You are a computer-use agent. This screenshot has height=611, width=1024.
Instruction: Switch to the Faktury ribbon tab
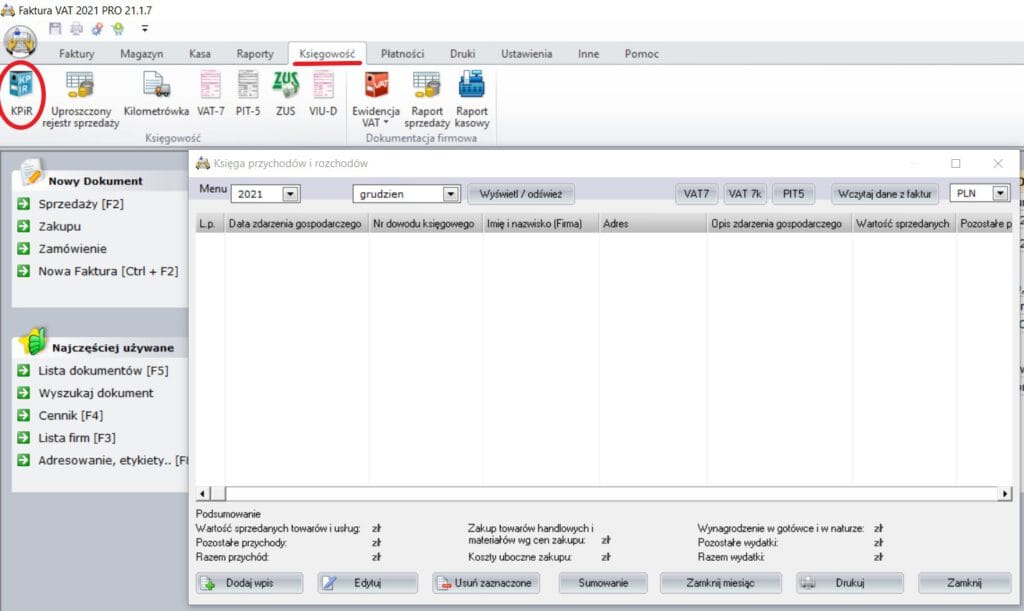tap(76, 54)
